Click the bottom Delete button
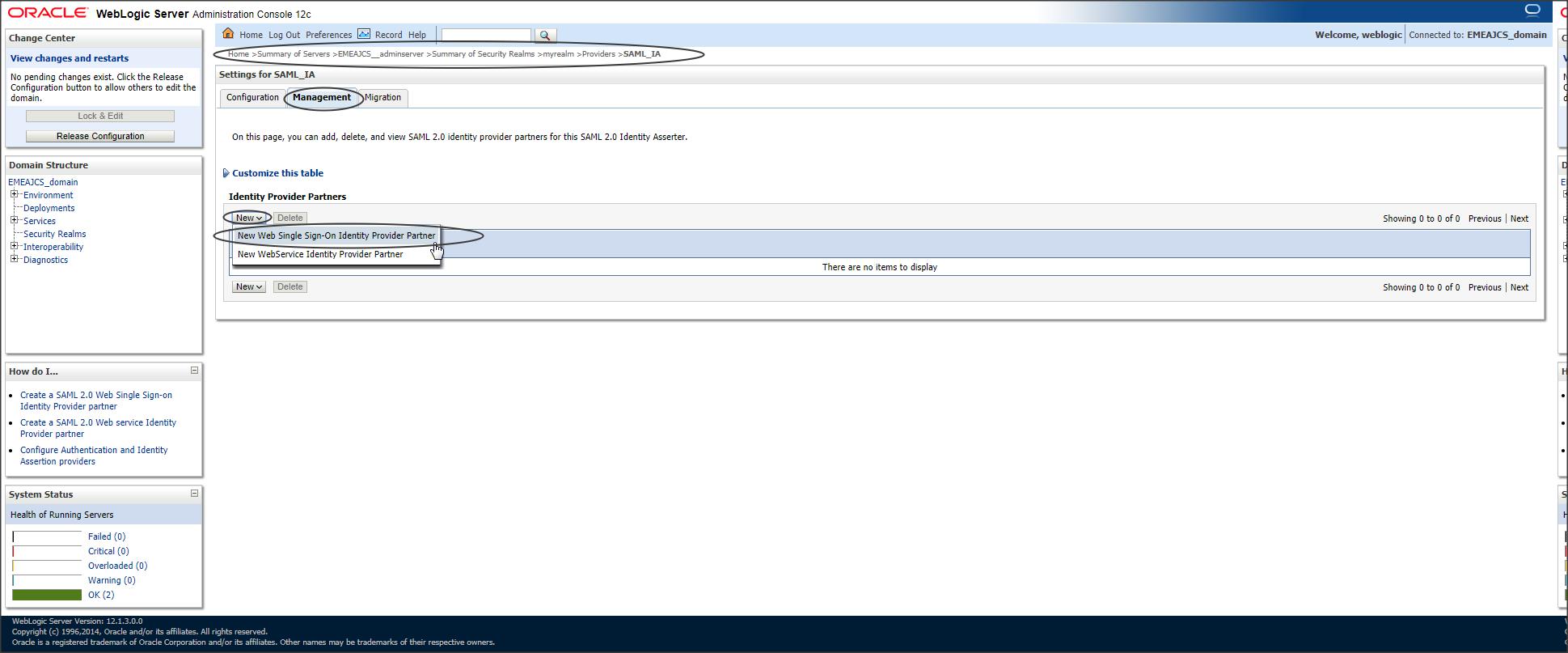Screen dimensions: 1568x653 [290, 286]
